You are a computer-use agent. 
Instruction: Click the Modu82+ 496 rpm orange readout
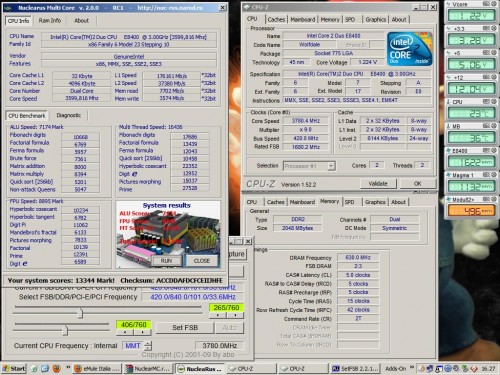[x=472, y=211]
